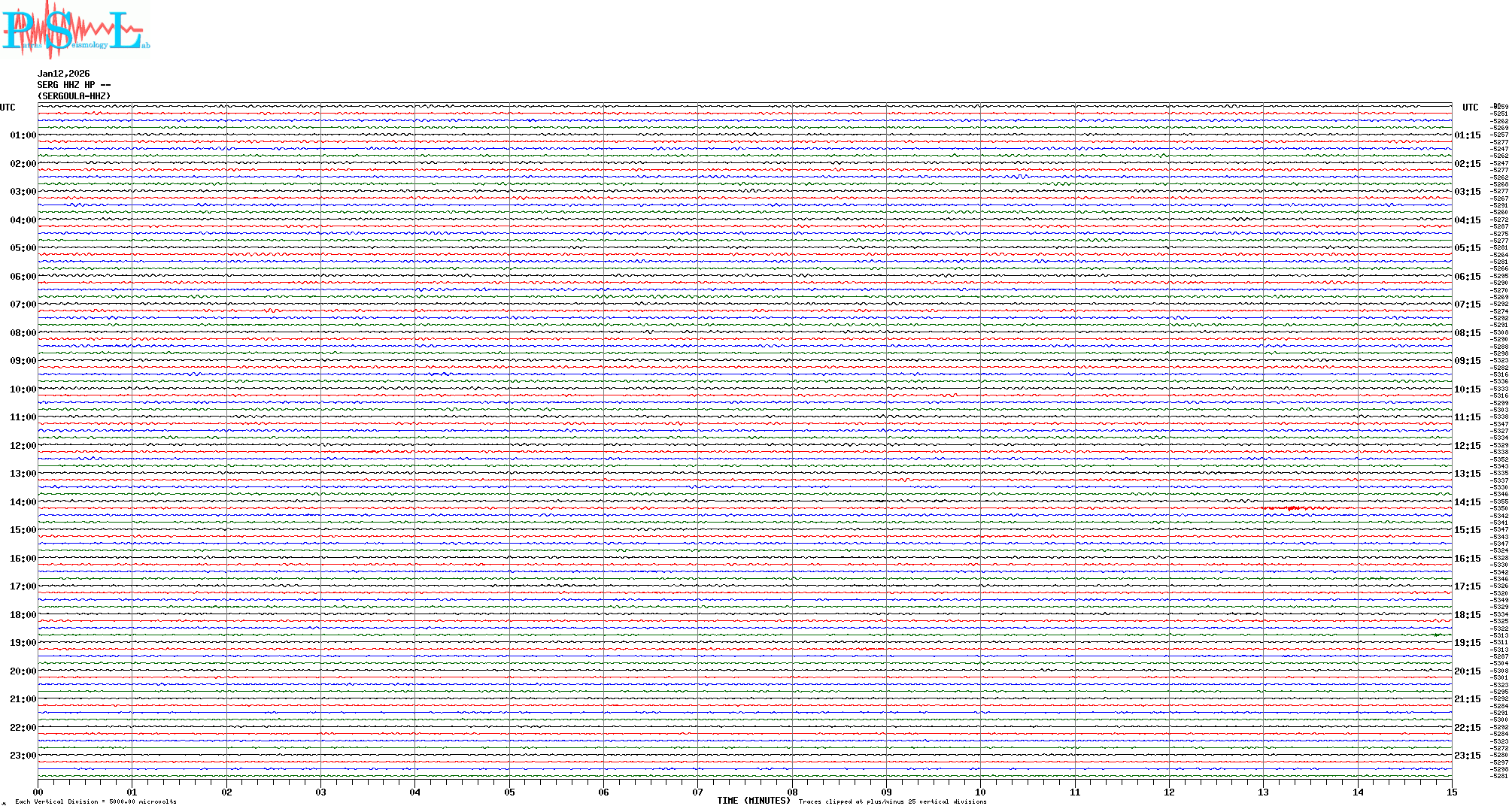Click minute 05 on the bottom axis
Screen dimensions: 1512x812
click(509, 792)
